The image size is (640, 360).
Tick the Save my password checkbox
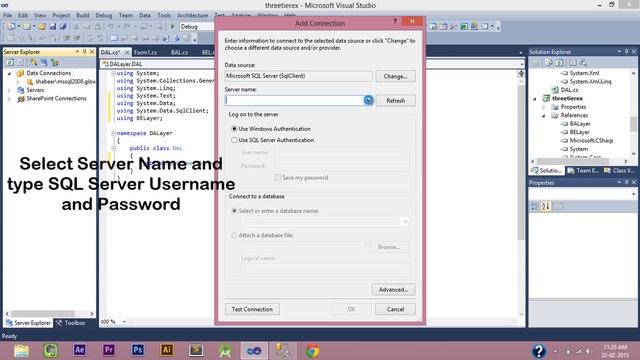[x=278, y=178]
